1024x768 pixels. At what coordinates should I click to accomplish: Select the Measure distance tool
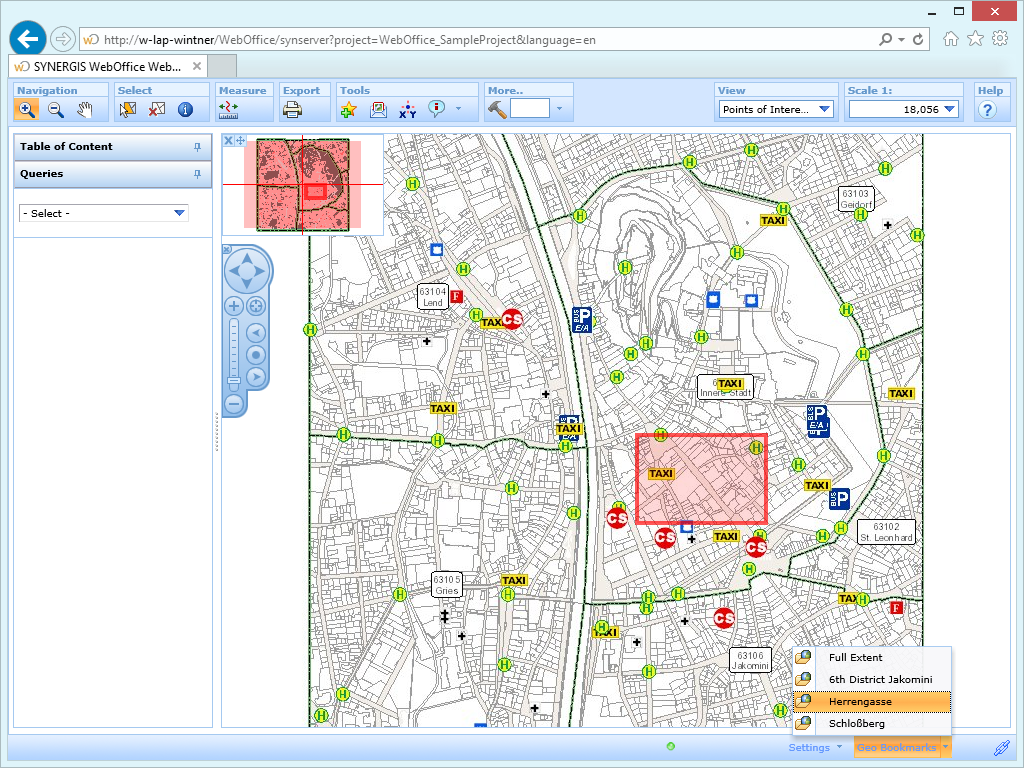[x=227, y=110]
